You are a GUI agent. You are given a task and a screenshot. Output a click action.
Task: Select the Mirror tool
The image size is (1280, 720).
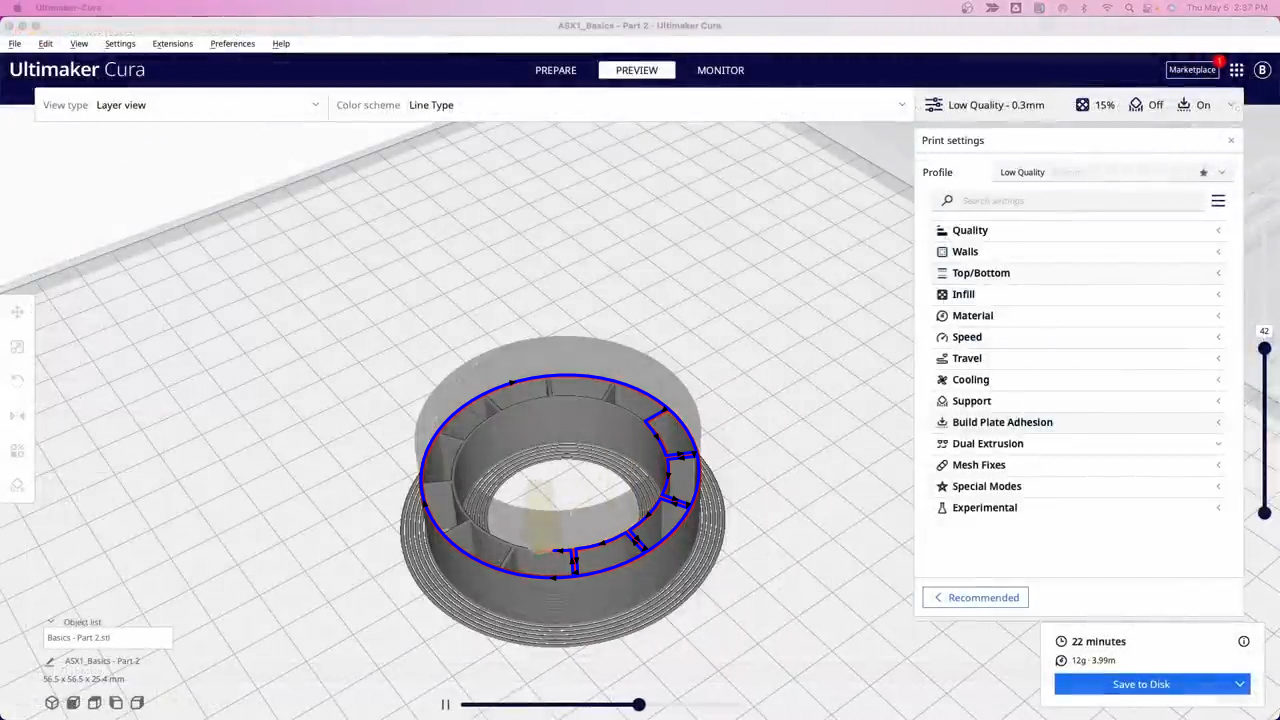pyautogui.click(x=17, y=415)
